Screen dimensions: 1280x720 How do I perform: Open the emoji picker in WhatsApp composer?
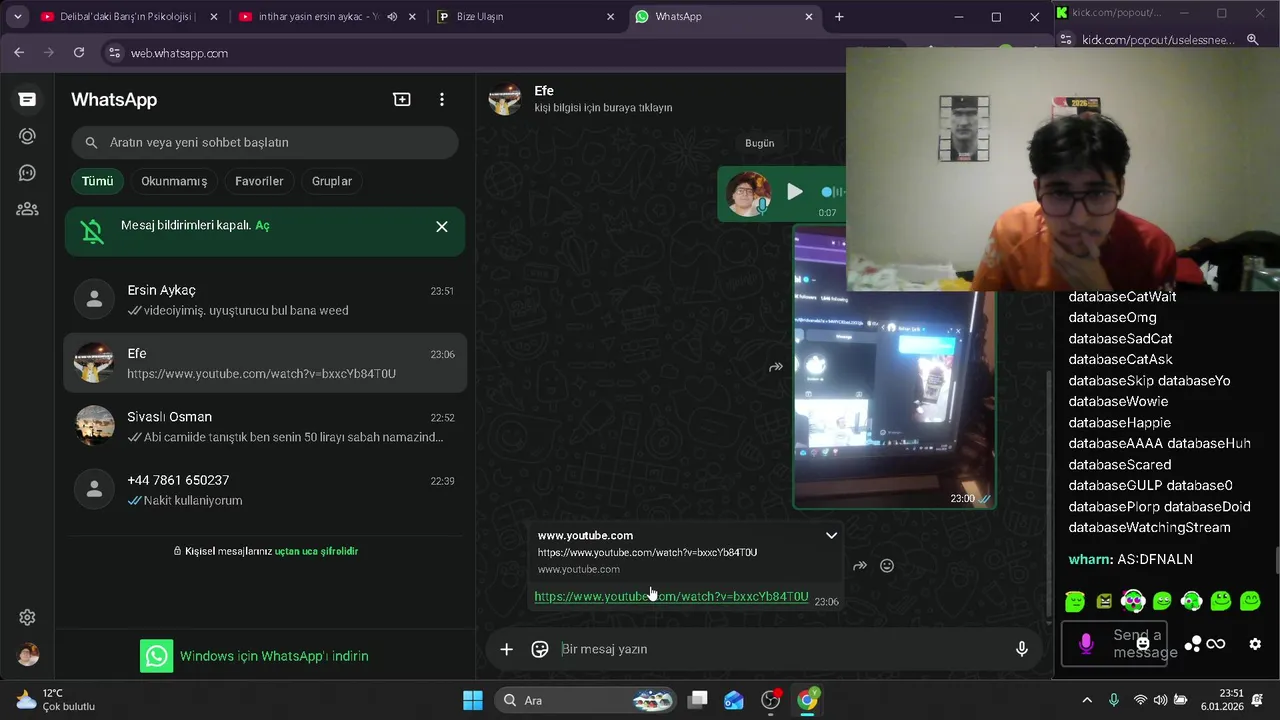click(x=540, y=649)
